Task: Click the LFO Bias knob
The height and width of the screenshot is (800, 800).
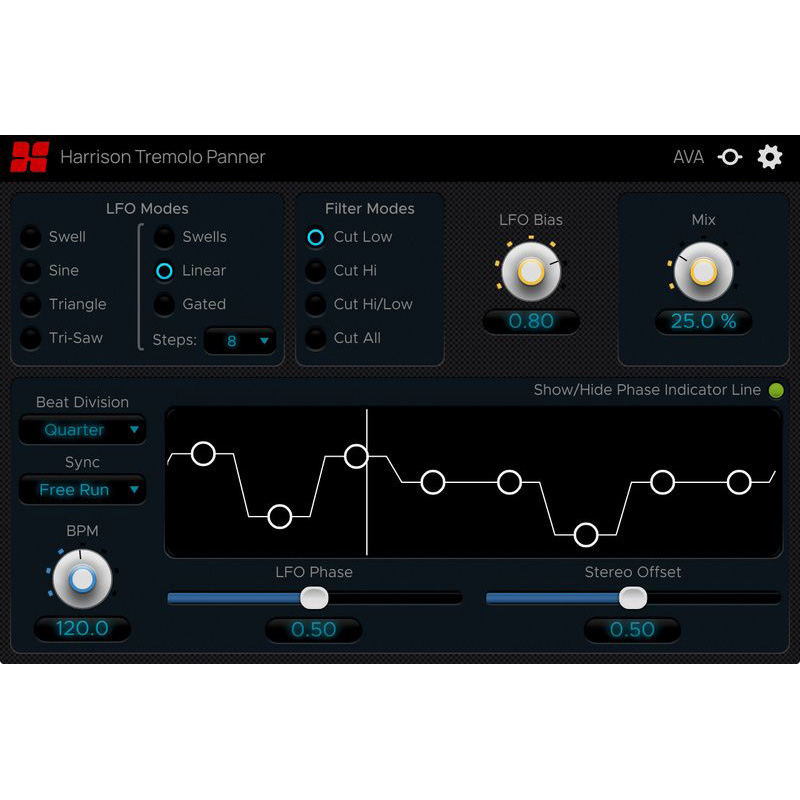Action: (x=531, y=271)
